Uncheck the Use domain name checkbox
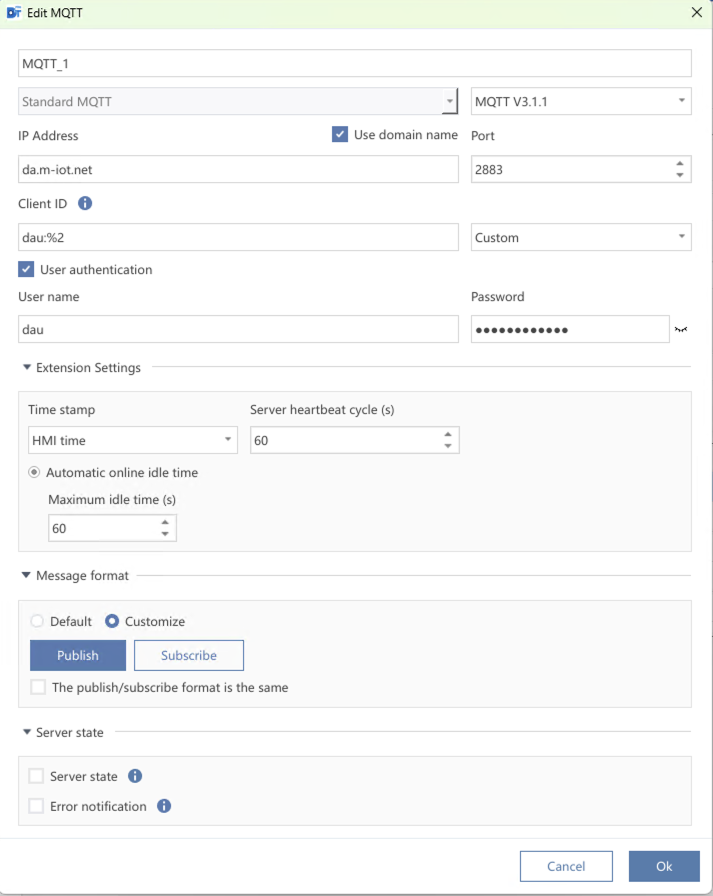Image resolution: width=713 pixels, height=896 pixels. pyautogui.click(x=340, y=135)
